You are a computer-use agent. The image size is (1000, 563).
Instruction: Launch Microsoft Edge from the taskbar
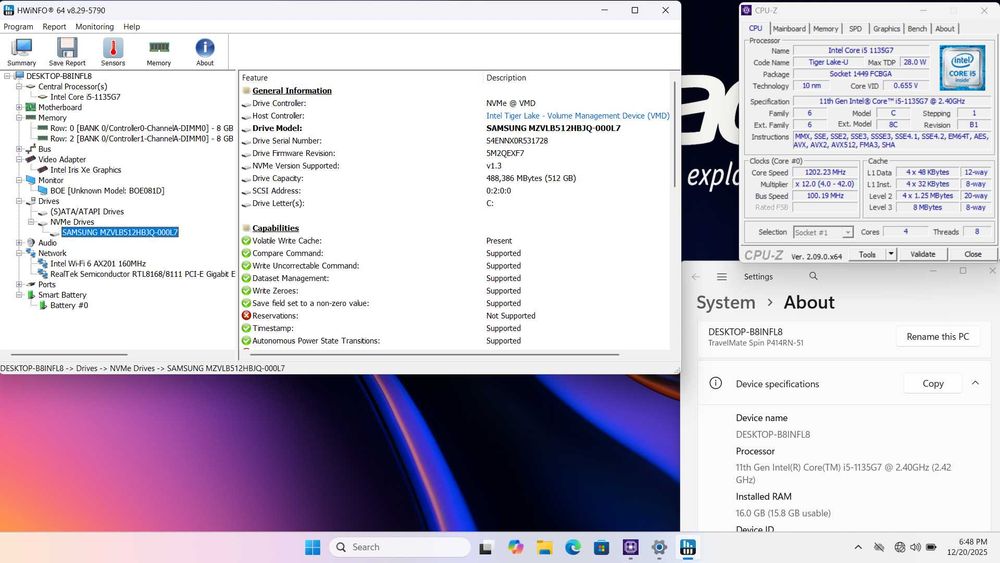point(573,547)
